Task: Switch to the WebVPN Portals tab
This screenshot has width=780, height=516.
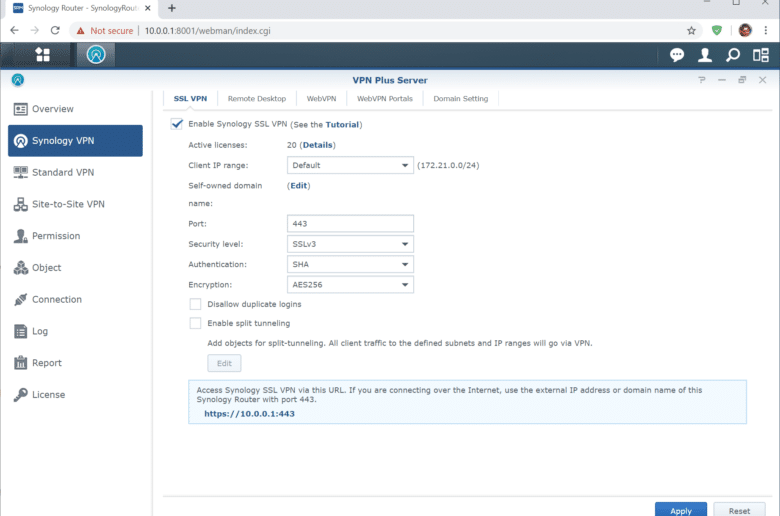Action: click(385, 99)
